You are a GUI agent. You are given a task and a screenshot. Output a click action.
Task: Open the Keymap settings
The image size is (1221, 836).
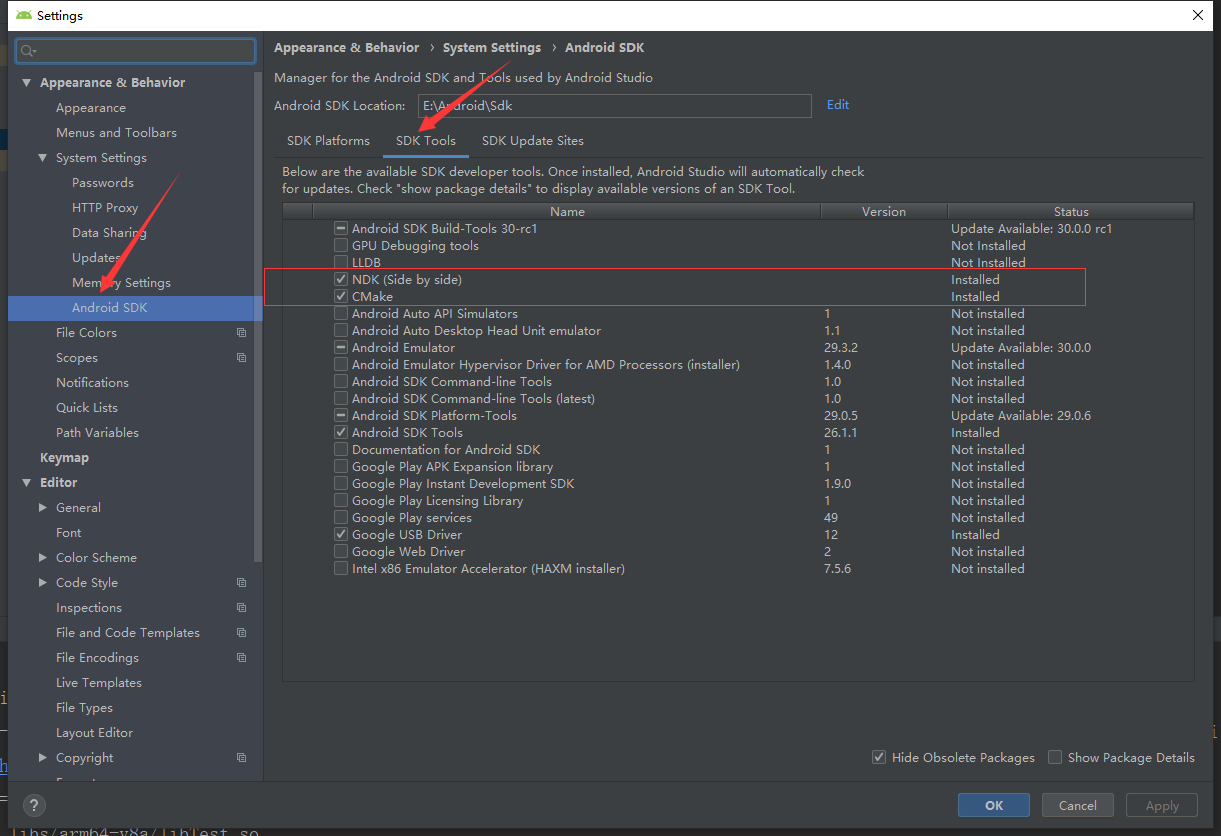click(x=64, y=458)
